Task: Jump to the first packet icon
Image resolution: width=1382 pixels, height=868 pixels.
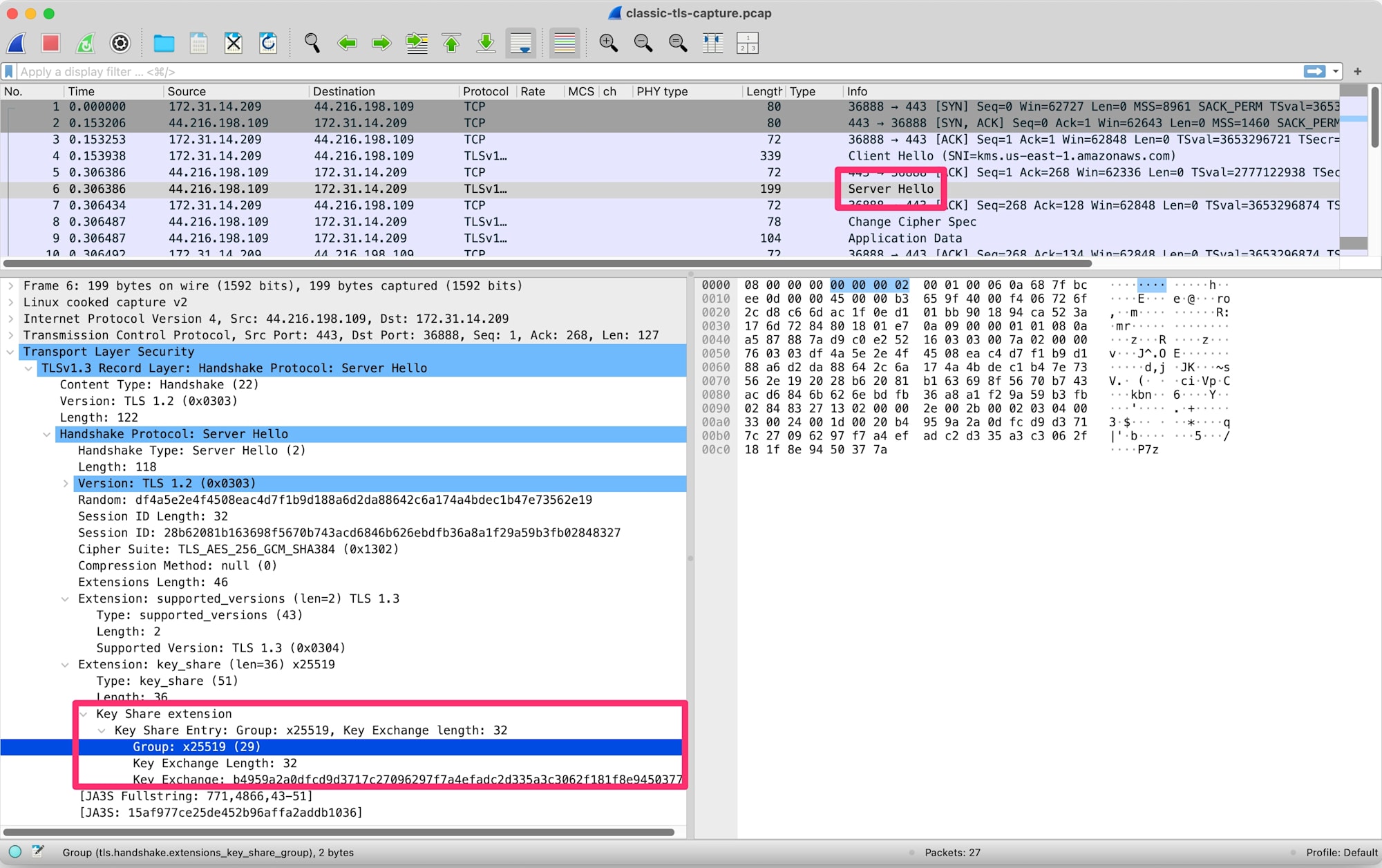Action: coord(451,44)
